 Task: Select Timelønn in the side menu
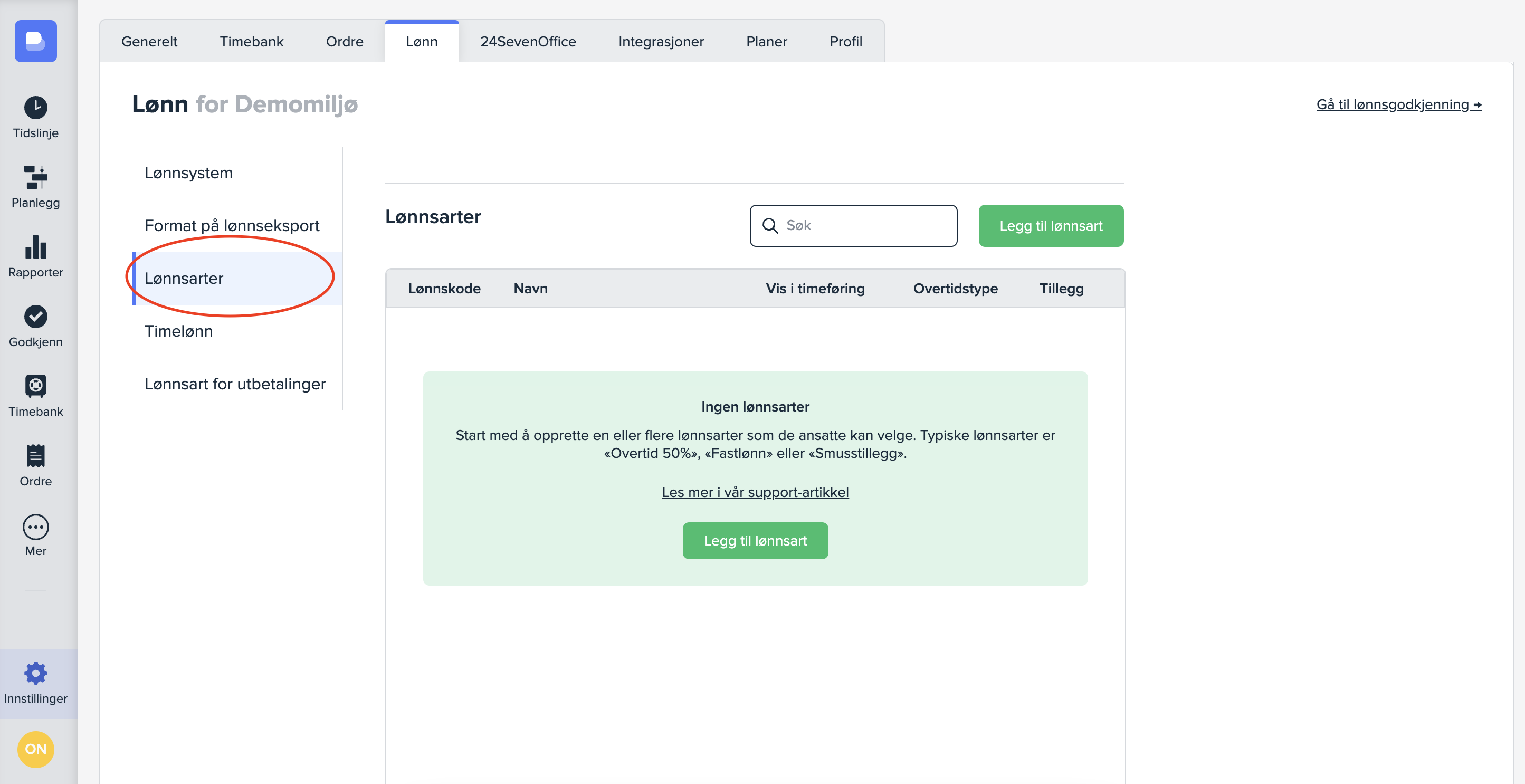tap(178, 331)
